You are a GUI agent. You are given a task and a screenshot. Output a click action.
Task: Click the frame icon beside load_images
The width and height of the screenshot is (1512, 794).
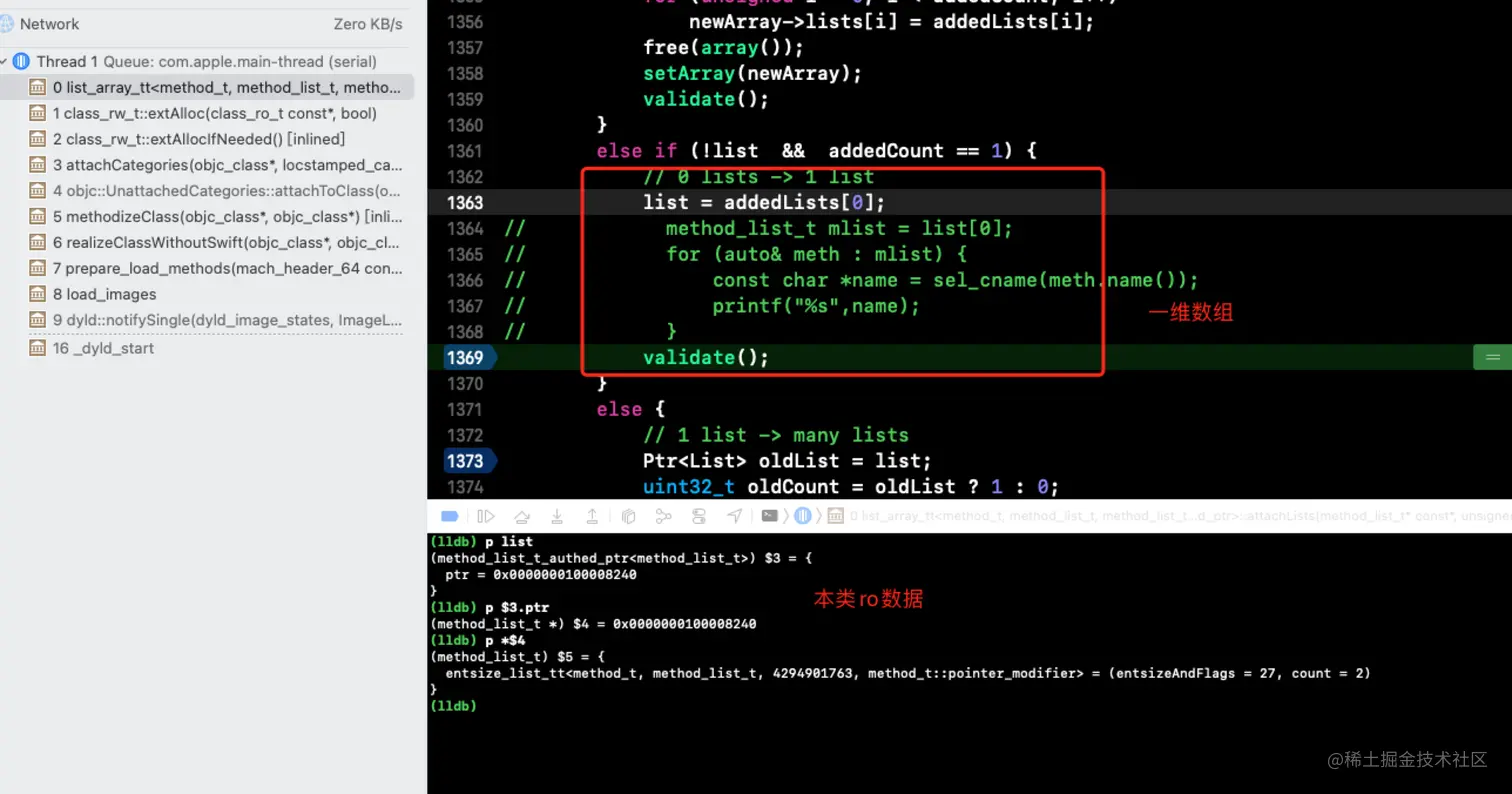37,295
